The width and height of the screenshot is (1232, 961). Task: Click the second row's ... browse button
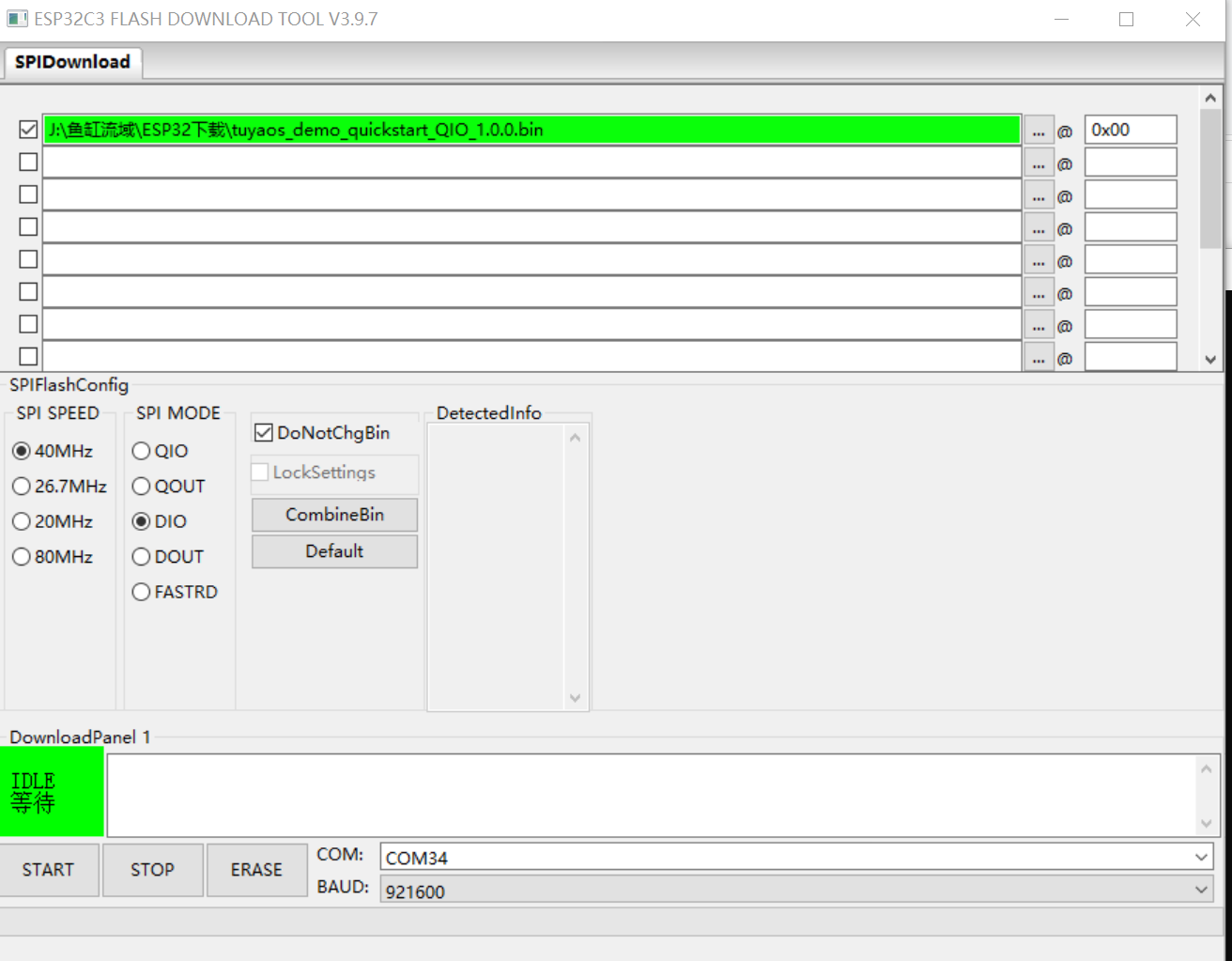(x=1039, y=163)
